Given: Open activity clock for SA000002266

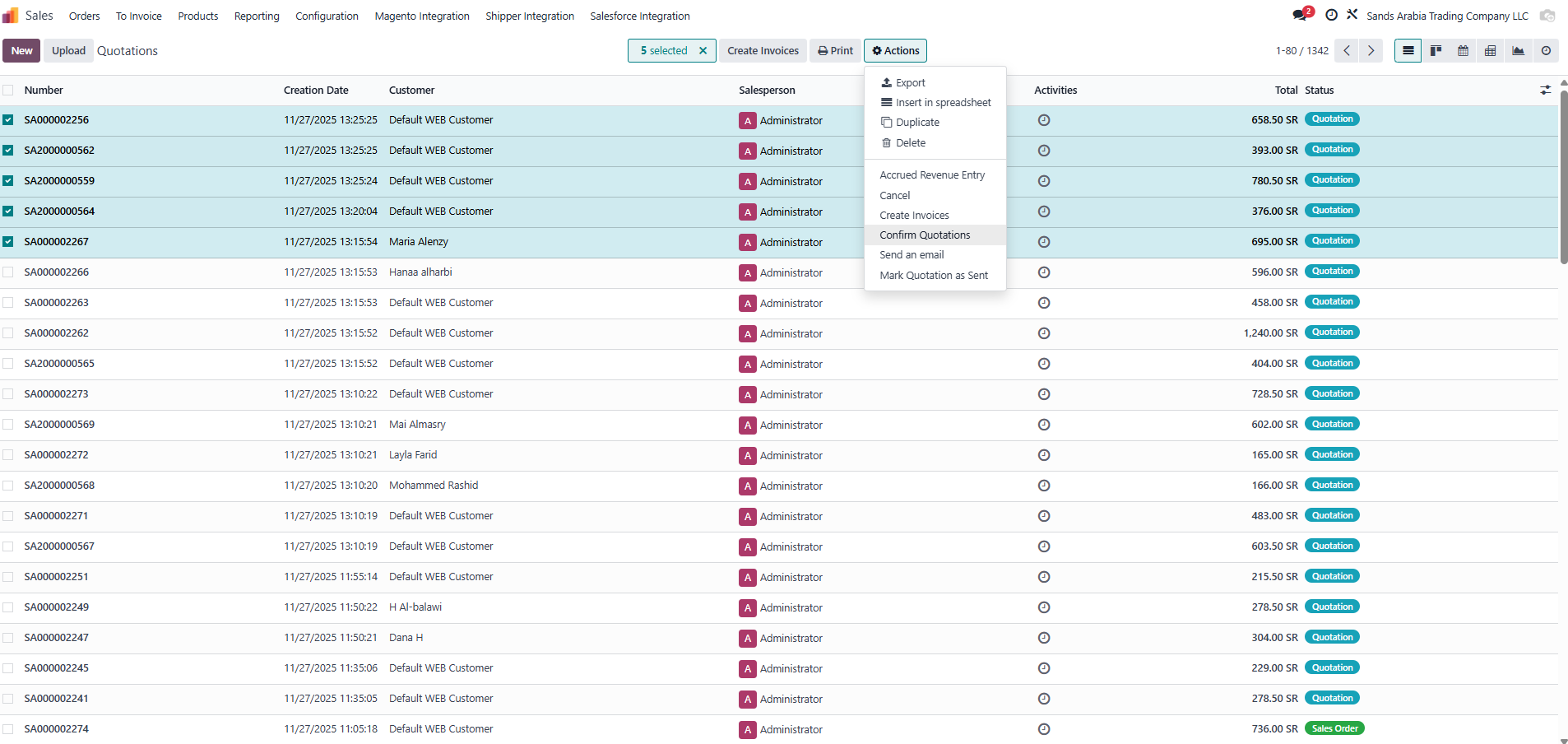Looking at the screenshot, I should tap(1044, 272).
